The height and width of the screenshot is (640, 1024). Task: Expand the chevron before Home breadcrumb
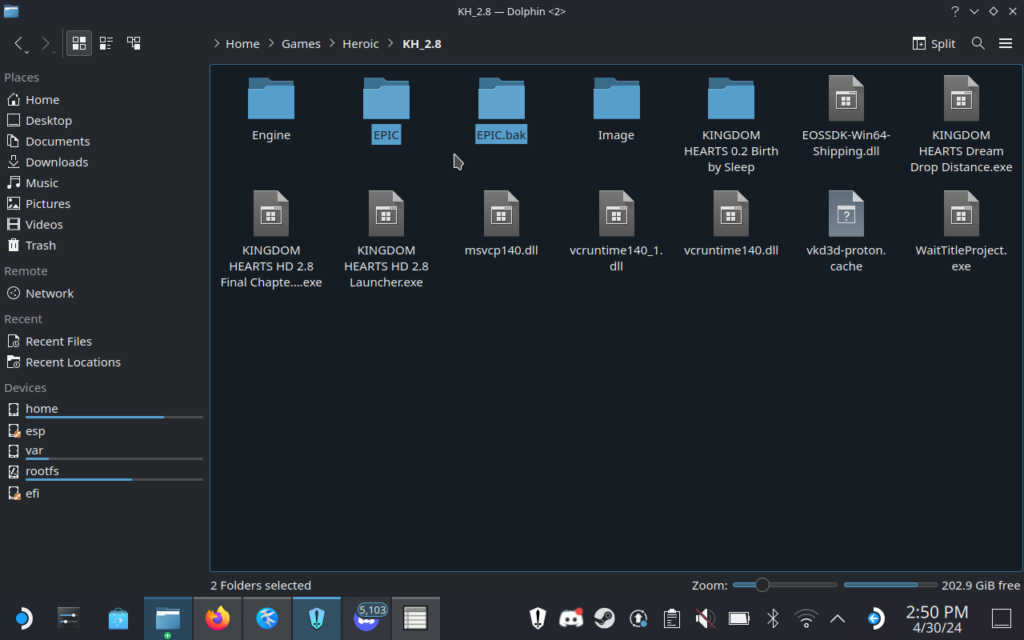pyautogui.click(x=216, y=44)
